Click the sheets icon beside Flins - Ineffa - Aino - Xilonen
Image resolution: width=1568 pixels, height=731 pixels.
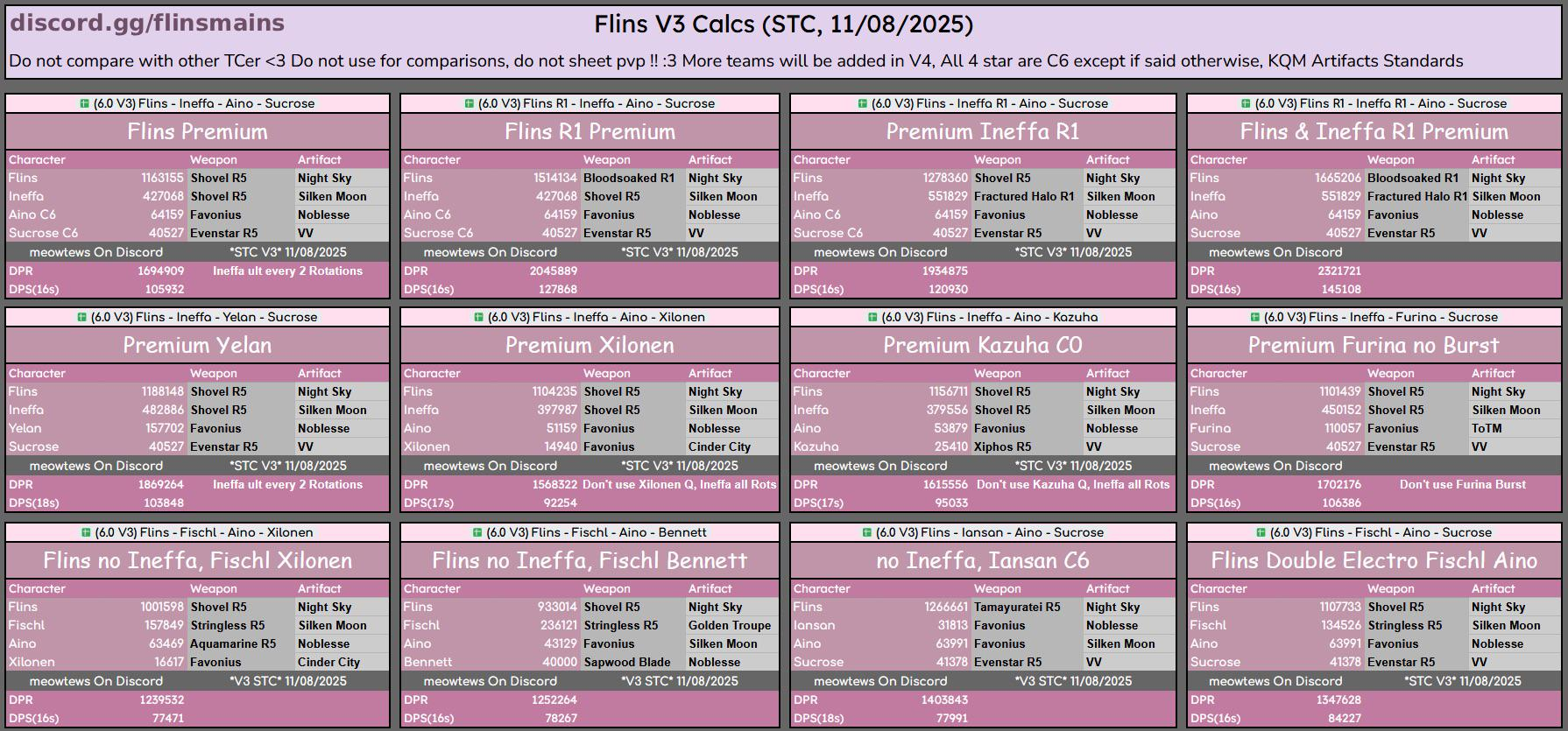click(x=479, y=317)
